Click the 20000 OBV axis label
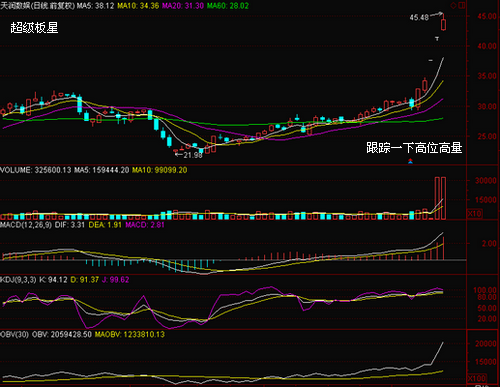 tap(486, 344)
